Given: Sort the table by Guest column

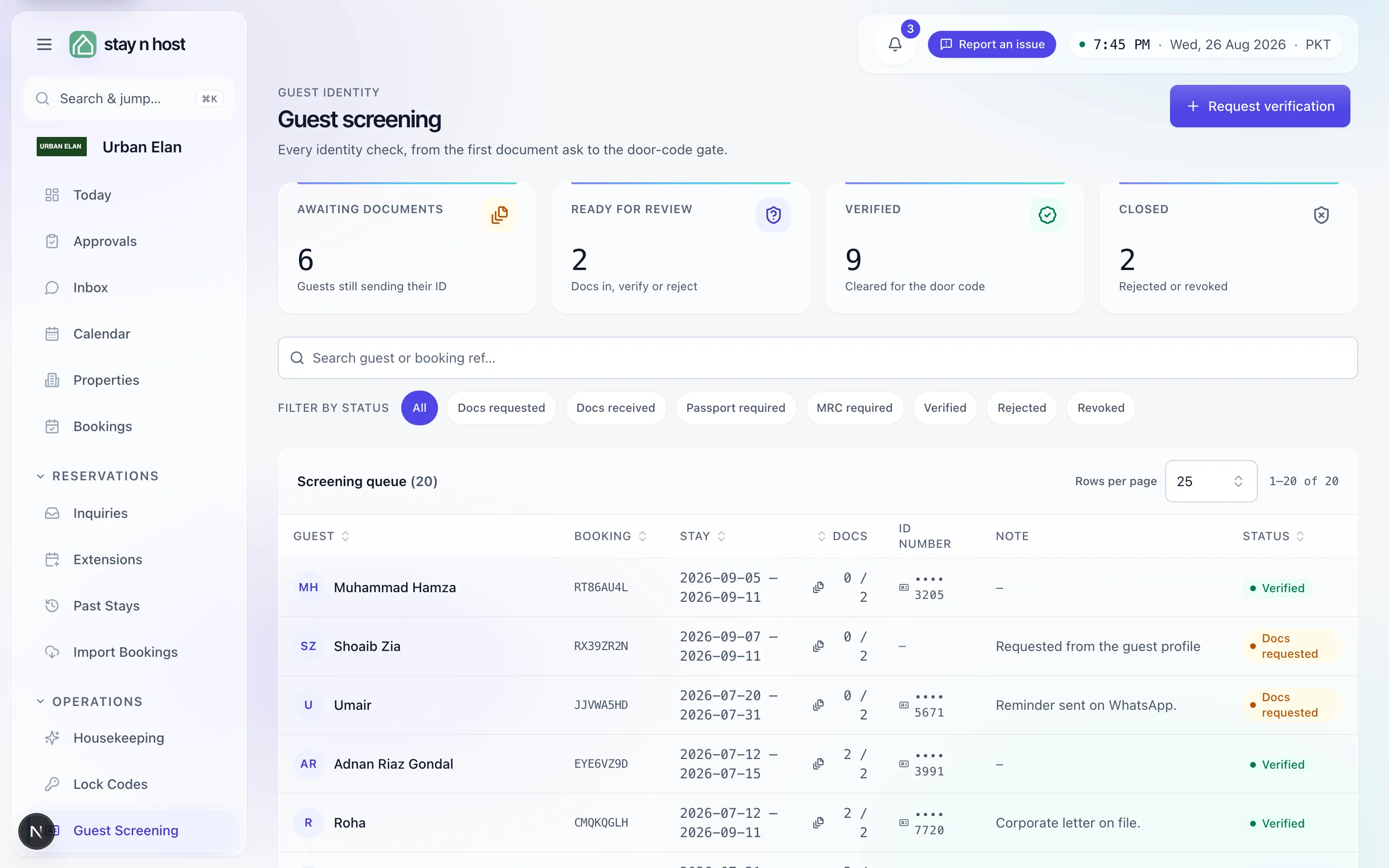Looking at the screenshot, I should (x=321, y=536).
